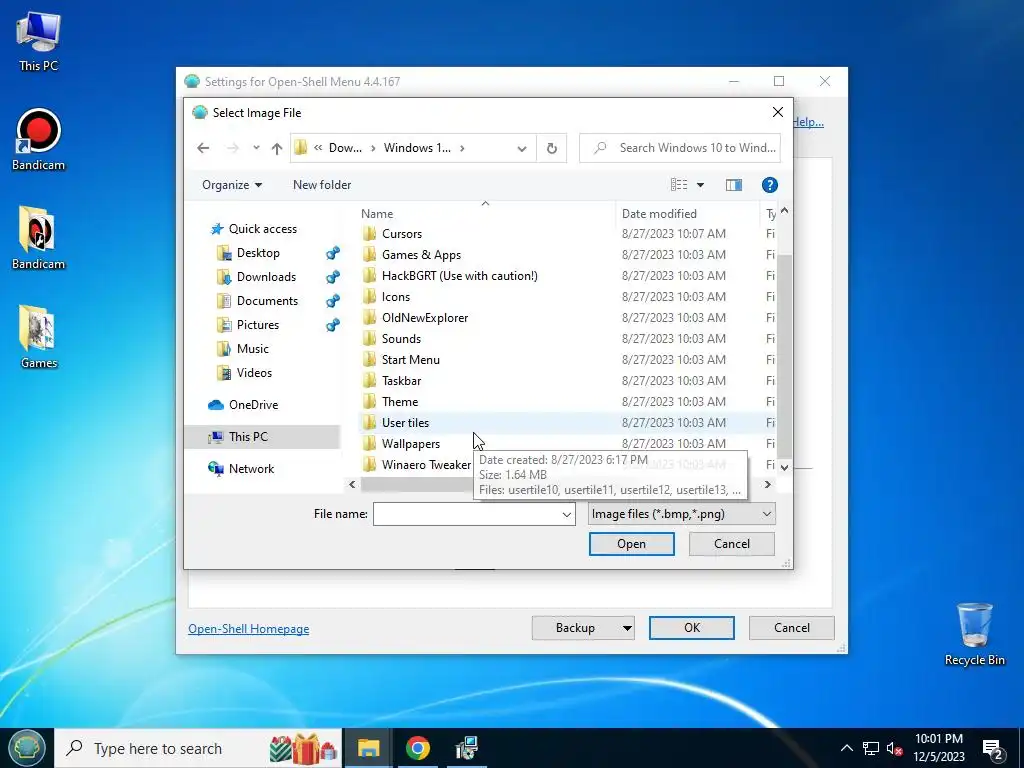Click the Backup dropdown button
This screenshot has width=1024, height=768.
583,628
